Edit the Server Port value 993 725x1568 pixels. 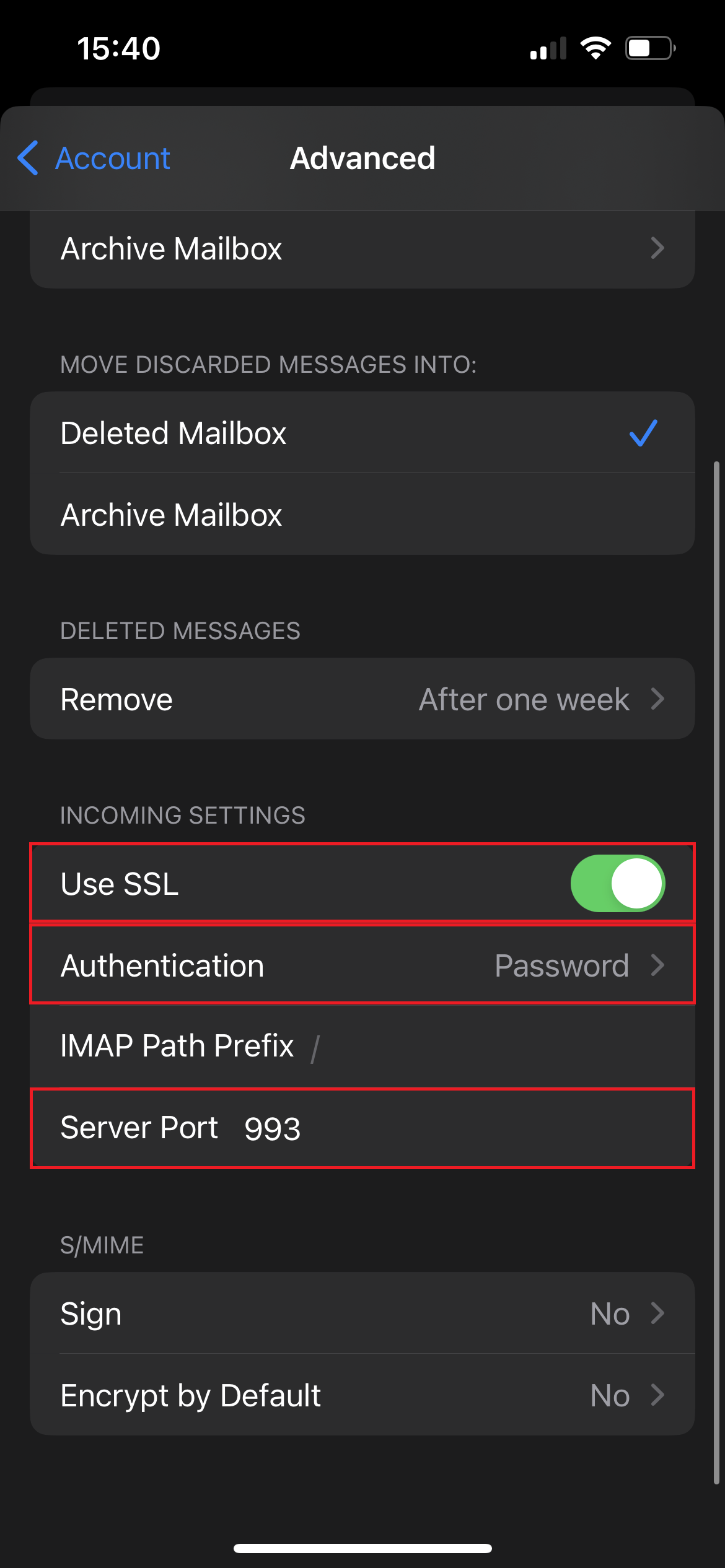273,1127
